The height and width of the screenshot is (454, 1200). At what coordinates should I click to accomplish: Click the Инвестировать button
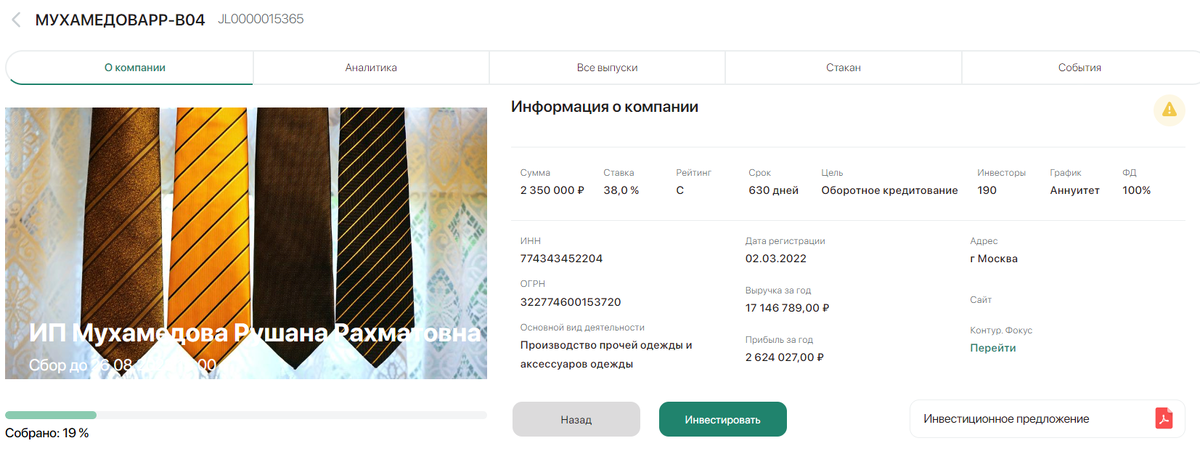[x=723, y=419]
